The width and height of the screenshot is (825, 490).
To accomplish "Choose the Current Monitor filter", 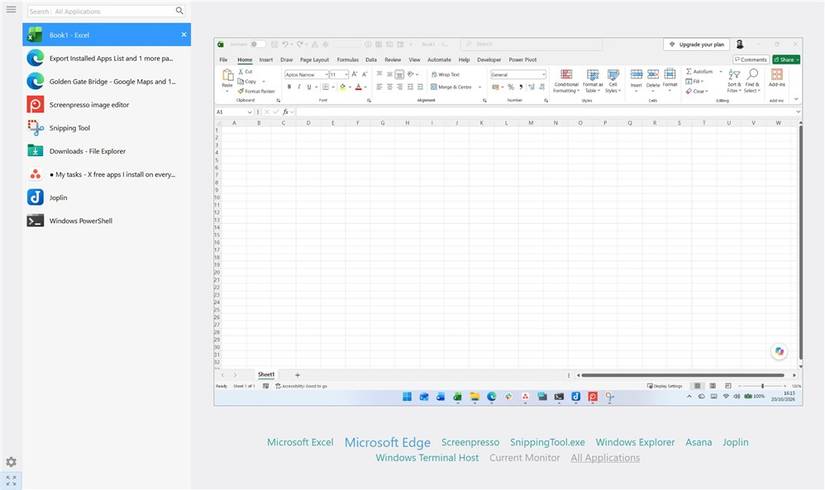I will (x=525, y=457).
